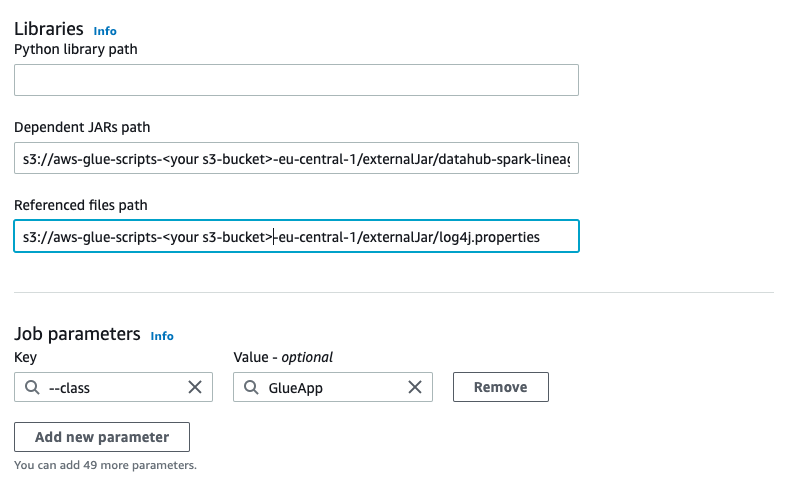This screenshot has width=787, height=483.
Task: Click the Referenced files path input
Action: [x=296, y=236]
